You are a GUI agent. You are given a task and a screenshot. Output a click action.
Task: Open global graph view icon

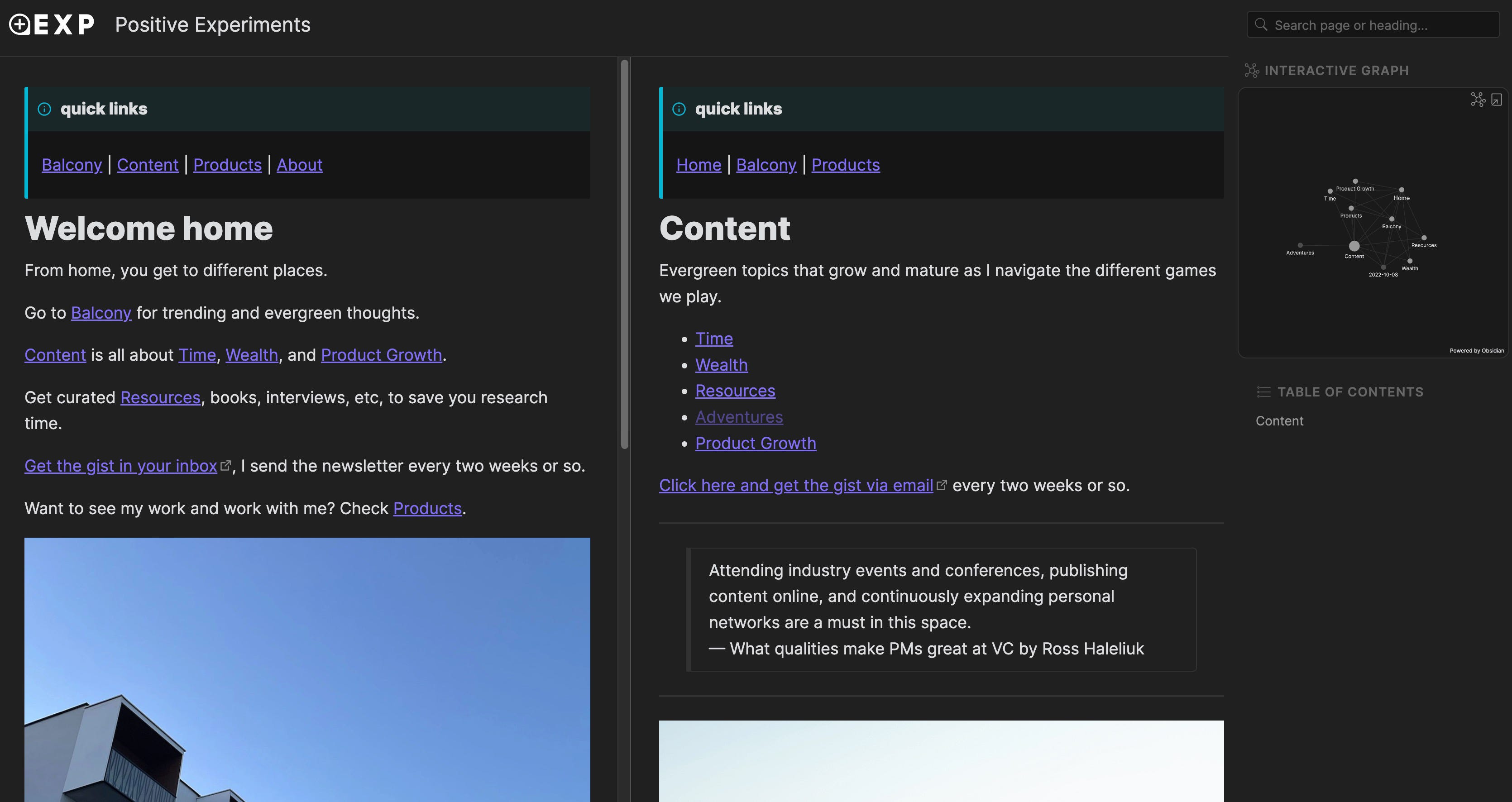(x=1478, y=100)
